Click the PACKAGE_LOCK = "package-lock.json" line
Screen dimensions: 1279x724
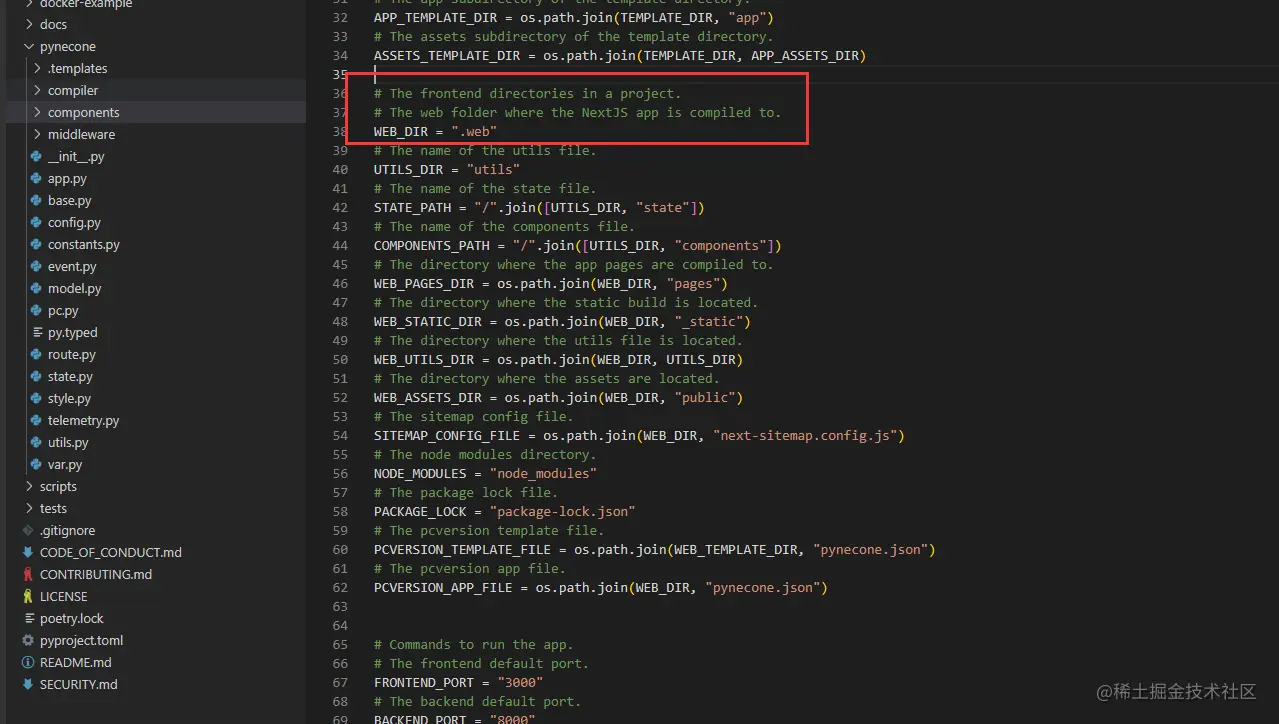pyautogui.click(x=505, y=511)
